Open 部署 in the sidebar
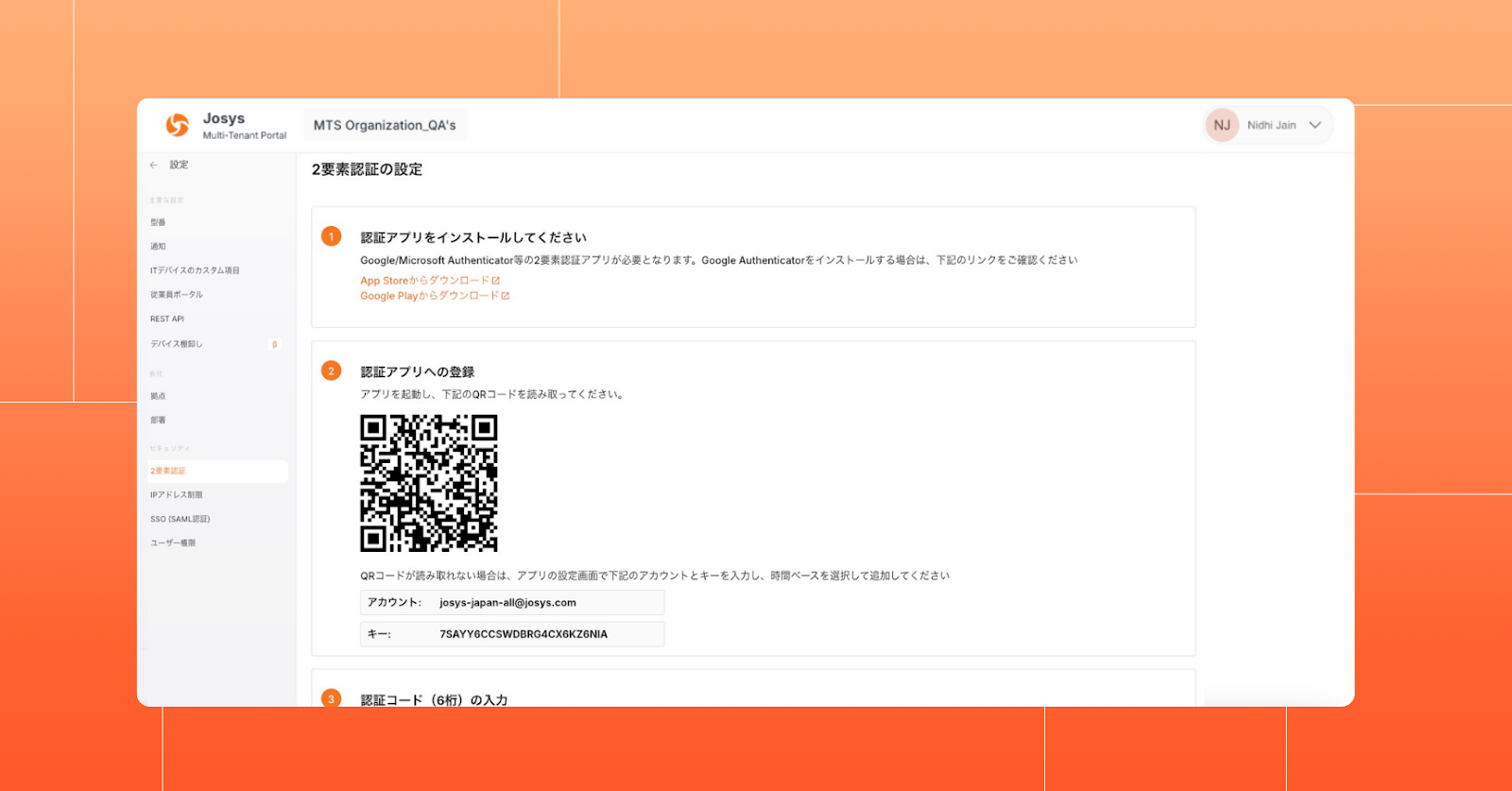Image resolution: width=1512 pixels, height=791 pixels. coord(158,421)
